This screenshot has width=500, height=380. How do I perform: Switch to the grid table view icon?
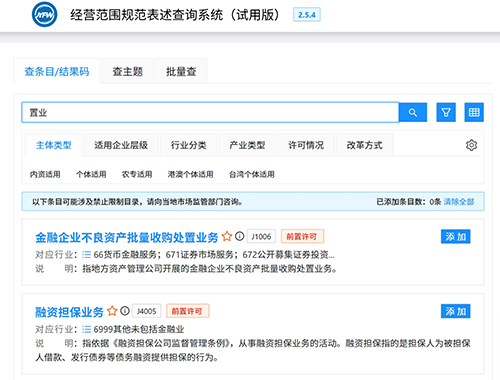click(474, 113)
